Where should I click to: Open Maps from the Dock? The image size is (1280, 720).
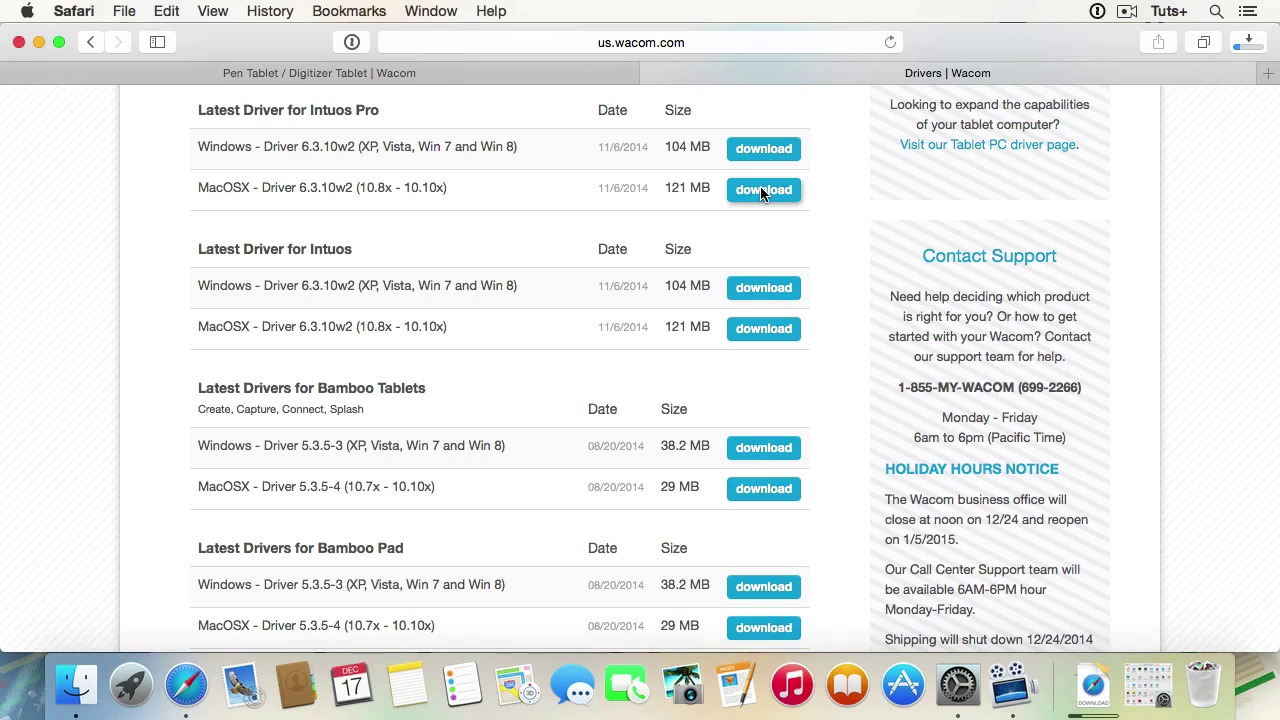tap(516, 685)
